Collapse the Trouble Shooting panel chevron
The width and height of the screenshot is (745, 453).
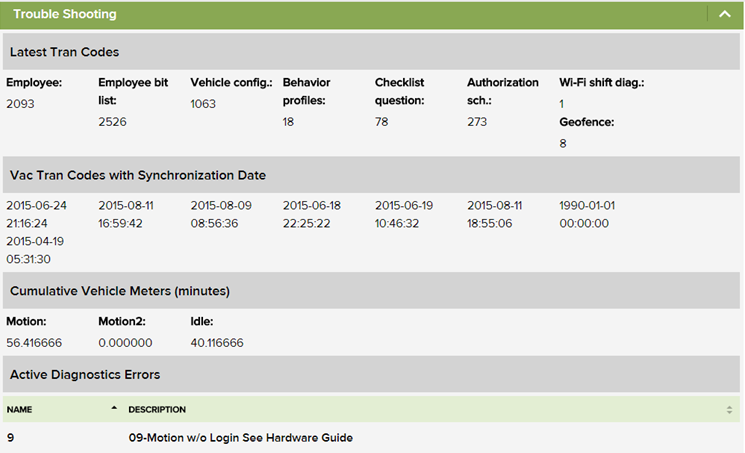click(x=721, y=14)
